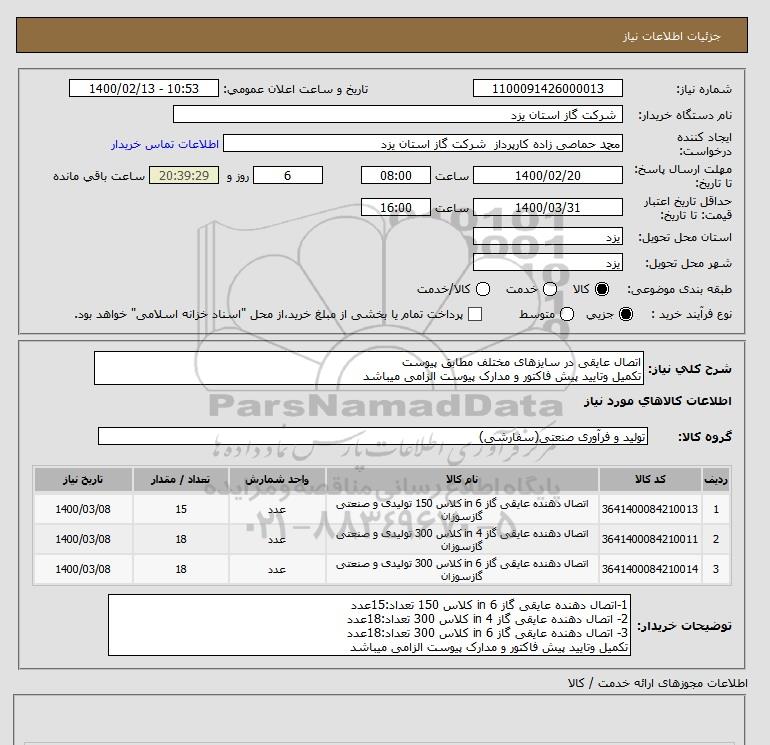Click the remaining days field showing 6
The height and width of the screenshot is (745, 770).
[288, 175]
